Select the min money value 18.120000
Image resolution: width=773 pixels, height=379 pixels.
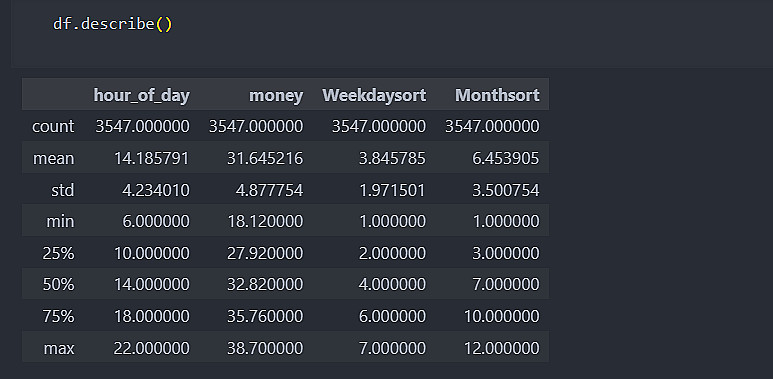(265, 221)
